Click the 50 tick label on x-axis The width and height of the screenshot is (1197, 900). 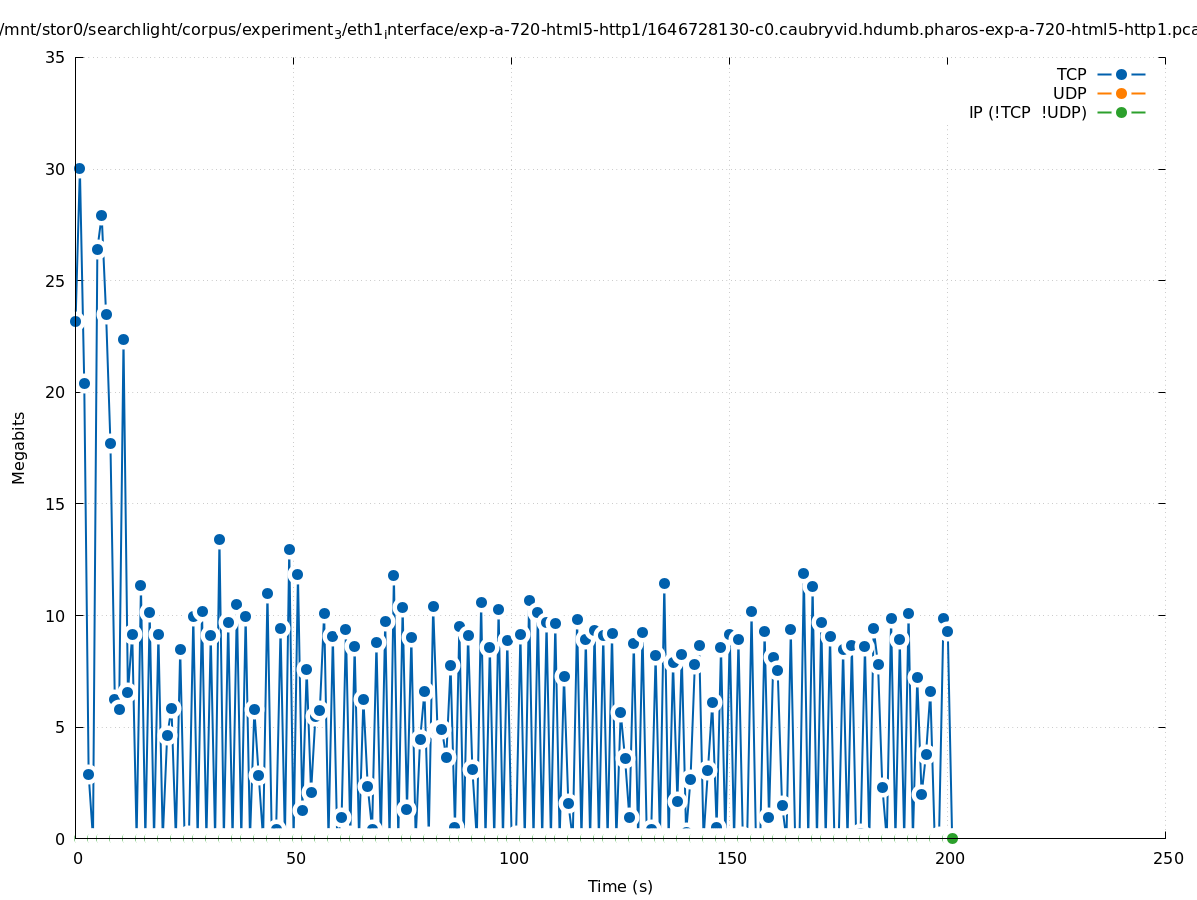pos(295,859)
